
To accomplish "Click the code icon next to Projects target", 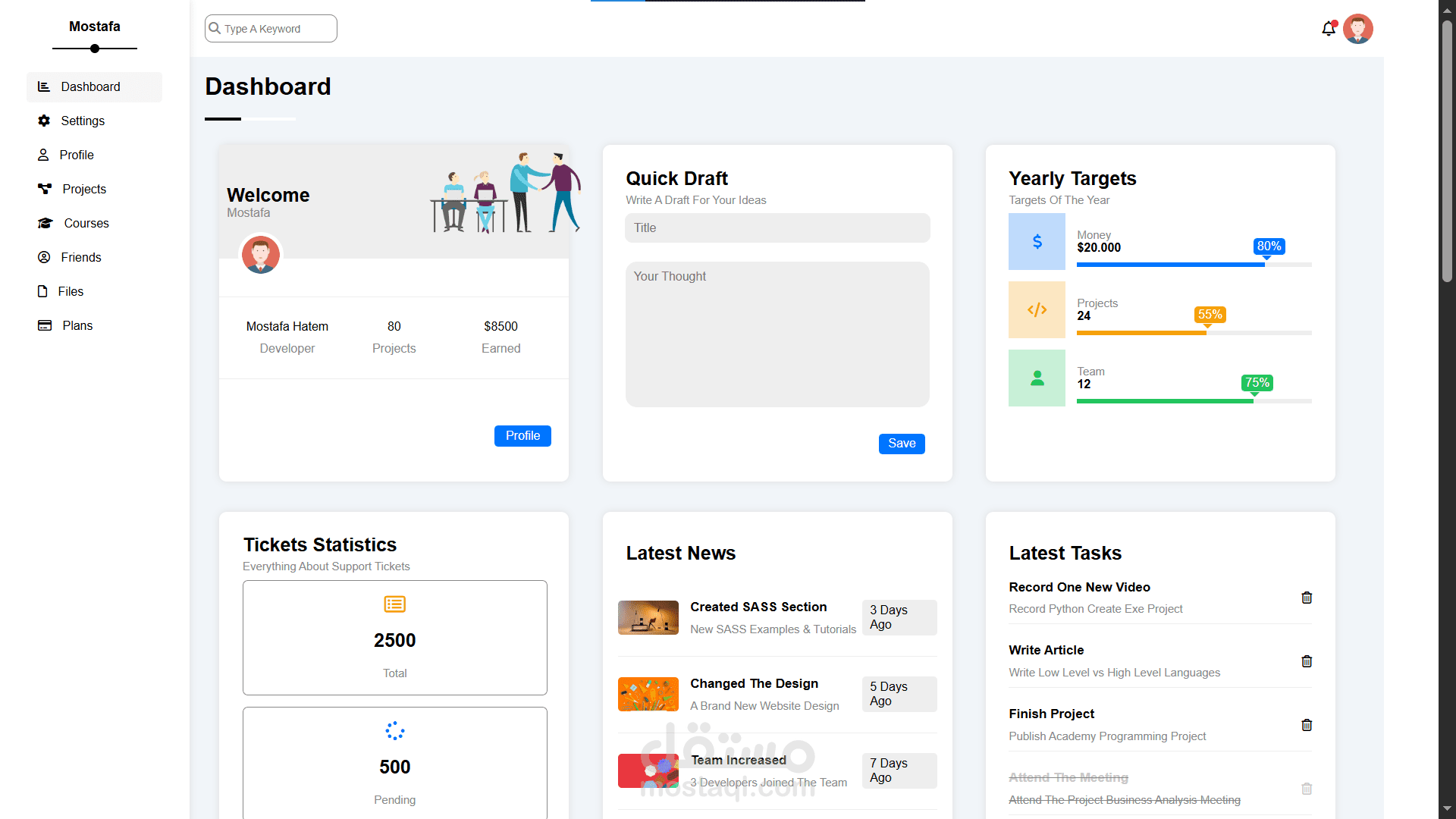I will click(x=1036, y=309).
